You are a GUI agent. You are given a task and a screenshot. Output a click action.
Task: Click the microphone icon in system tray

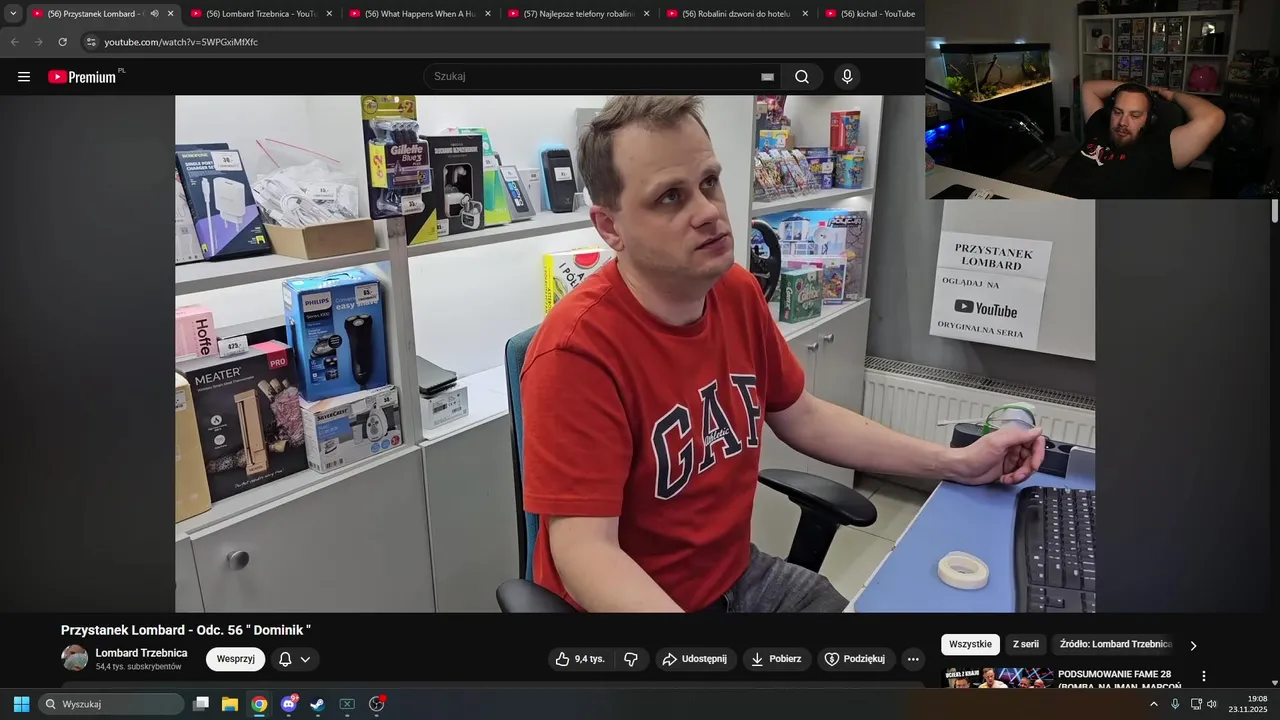click(x=1175, y=704)
